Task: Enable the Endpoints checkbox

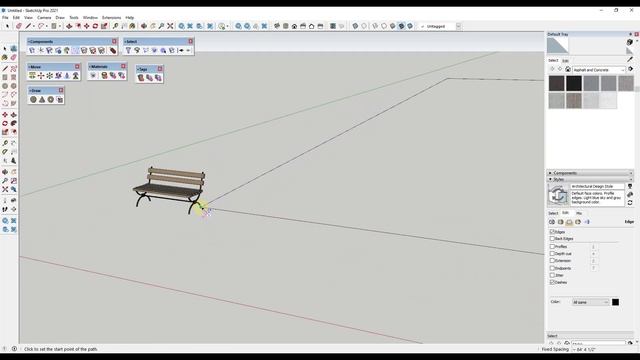Action: click(552, 268)
